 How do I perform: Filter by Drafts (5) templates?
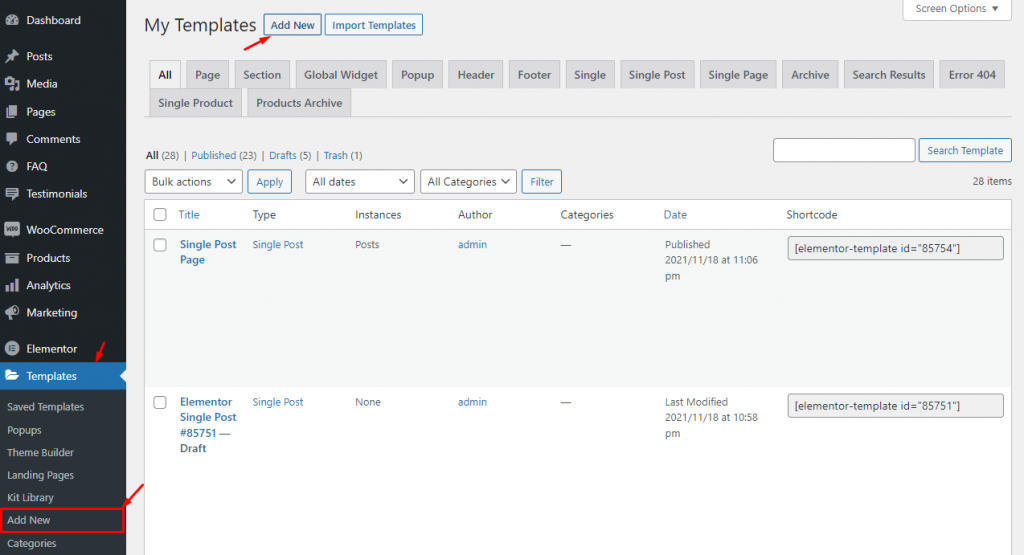click(290, 155)
